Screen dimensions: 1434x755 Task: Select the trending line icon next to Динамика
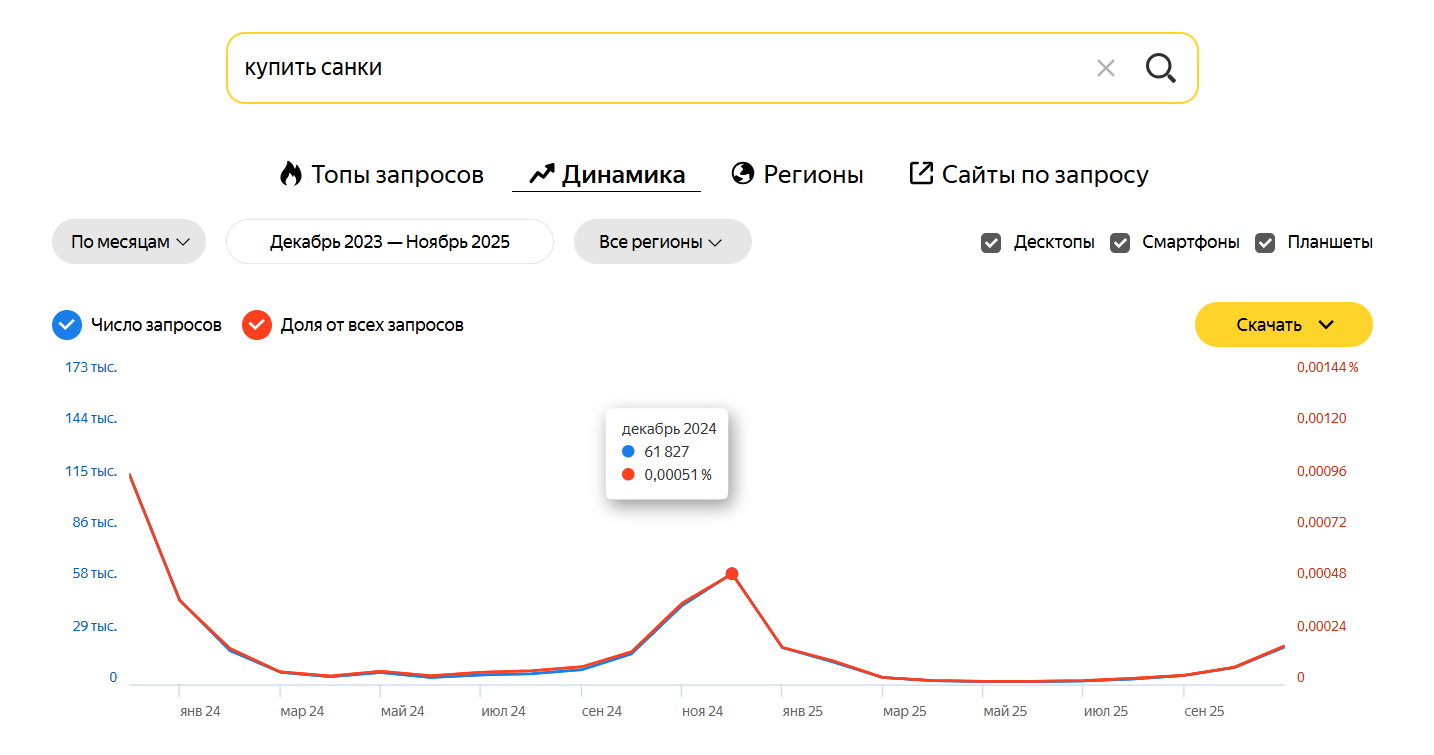coord(540,172)
